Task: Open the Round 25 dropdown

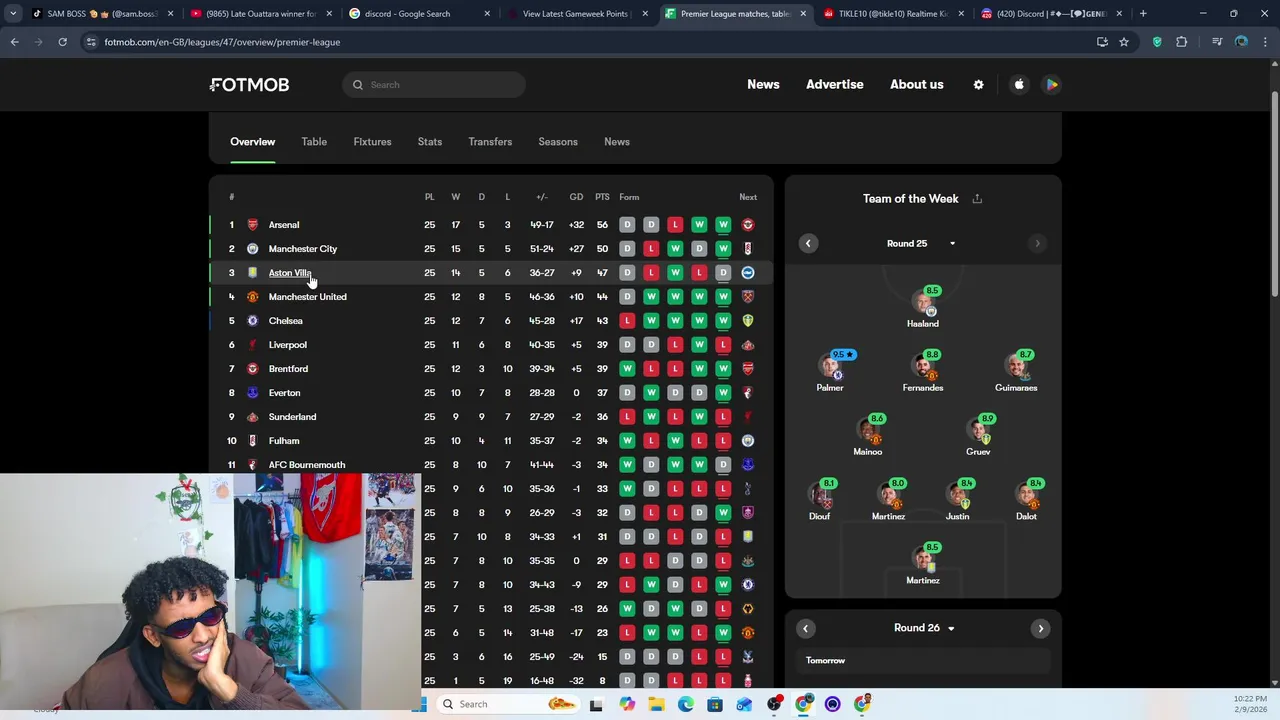Action: point(921,244)
